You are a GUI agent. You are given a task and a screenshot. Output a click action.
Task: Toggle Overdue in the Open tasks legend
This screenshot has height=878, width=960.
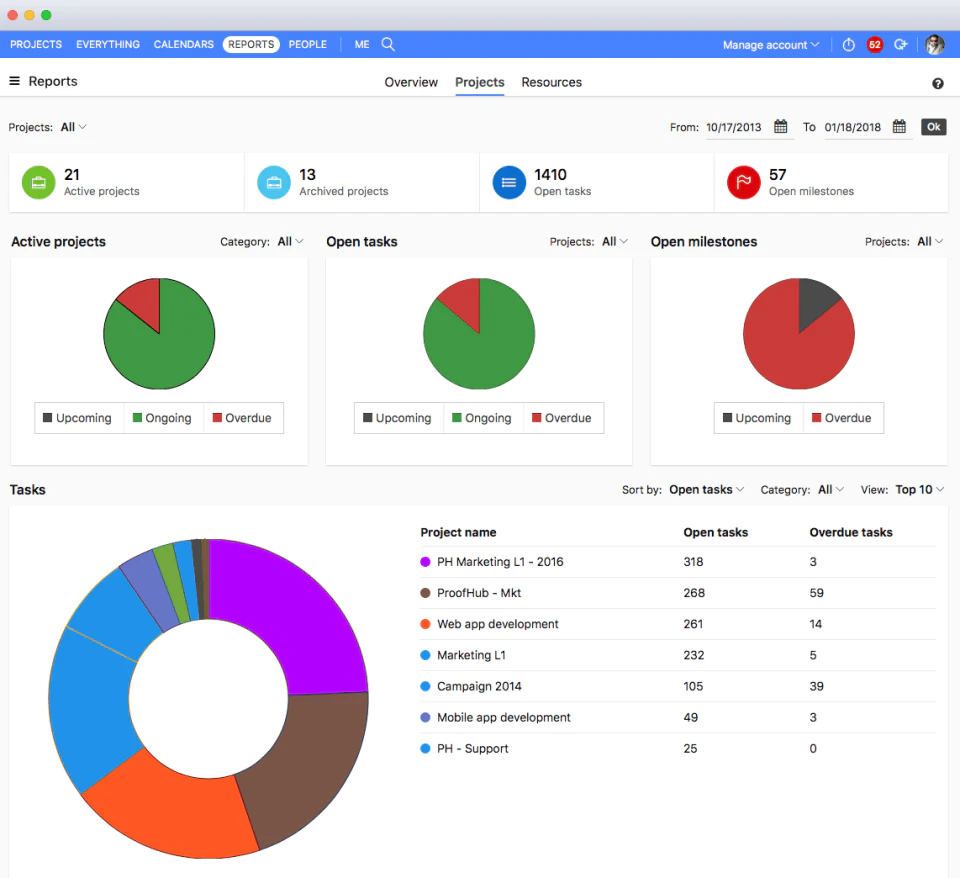tap(563, 418)
